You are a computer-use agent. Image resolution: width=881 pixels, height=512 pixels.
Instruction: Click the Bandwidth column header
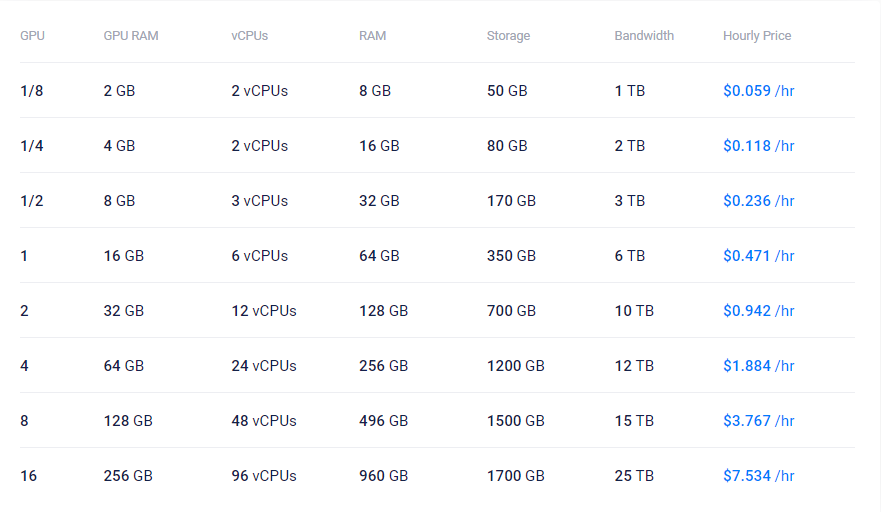(644, 36)
